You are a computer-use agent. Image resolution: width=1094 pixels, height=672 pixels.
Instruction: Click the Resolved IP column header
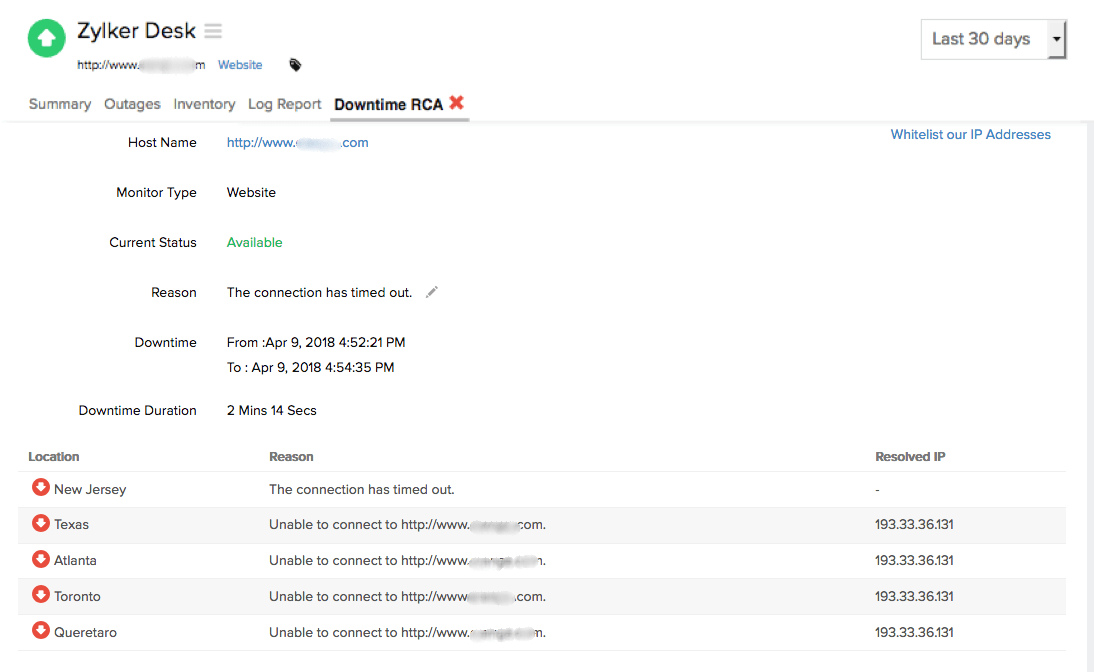click(x=910, y=456)
